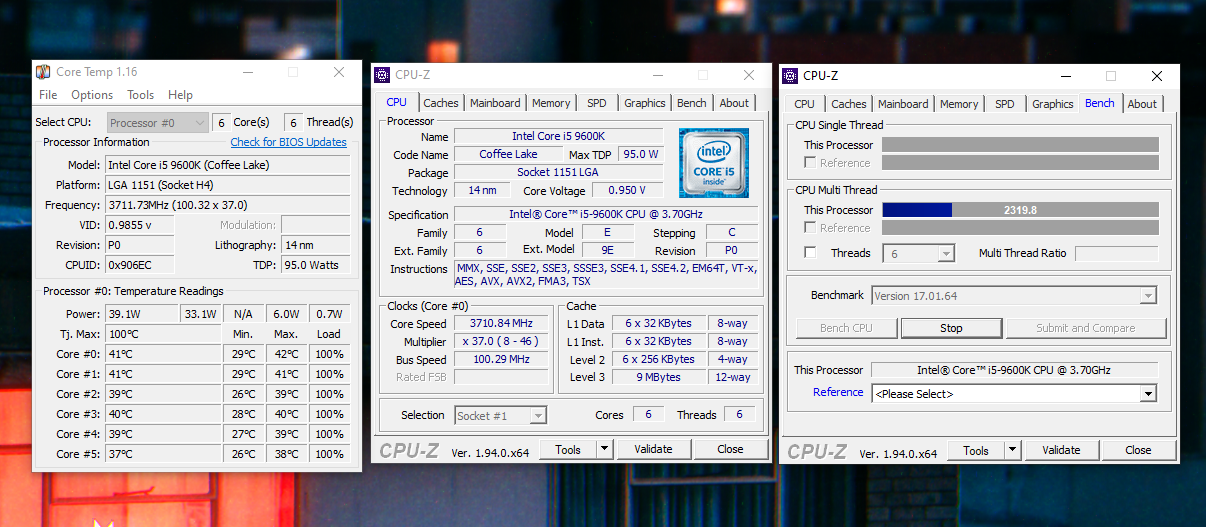1206x527 pixels.
Task: Switch to Caches tab in middle CPU-Z window
Action: tap(441, 103)
